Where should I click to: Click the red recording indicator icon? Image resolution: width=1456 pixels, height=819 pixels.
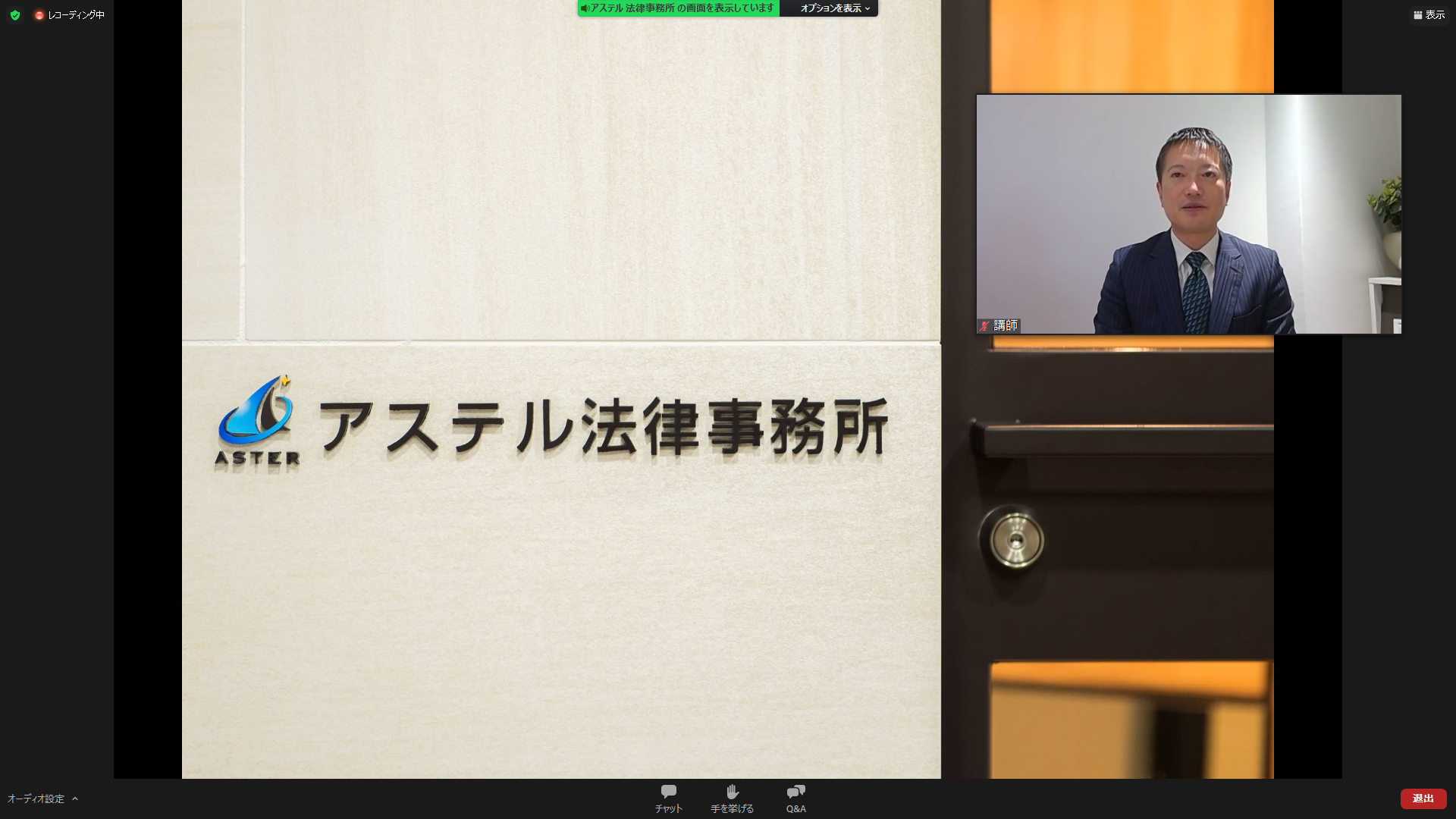(39, 15)
